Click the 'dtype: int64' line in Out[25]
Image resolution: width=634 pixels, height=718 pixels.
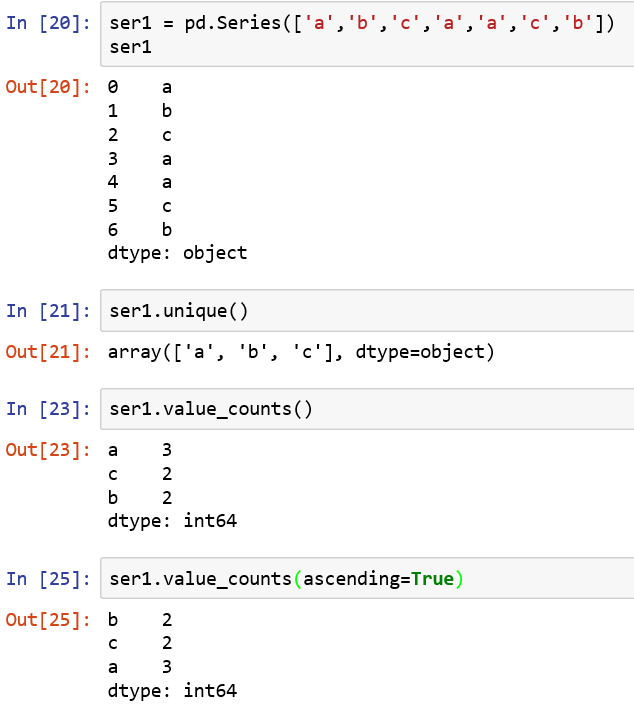pyautogui.click(x=173, y=691)
